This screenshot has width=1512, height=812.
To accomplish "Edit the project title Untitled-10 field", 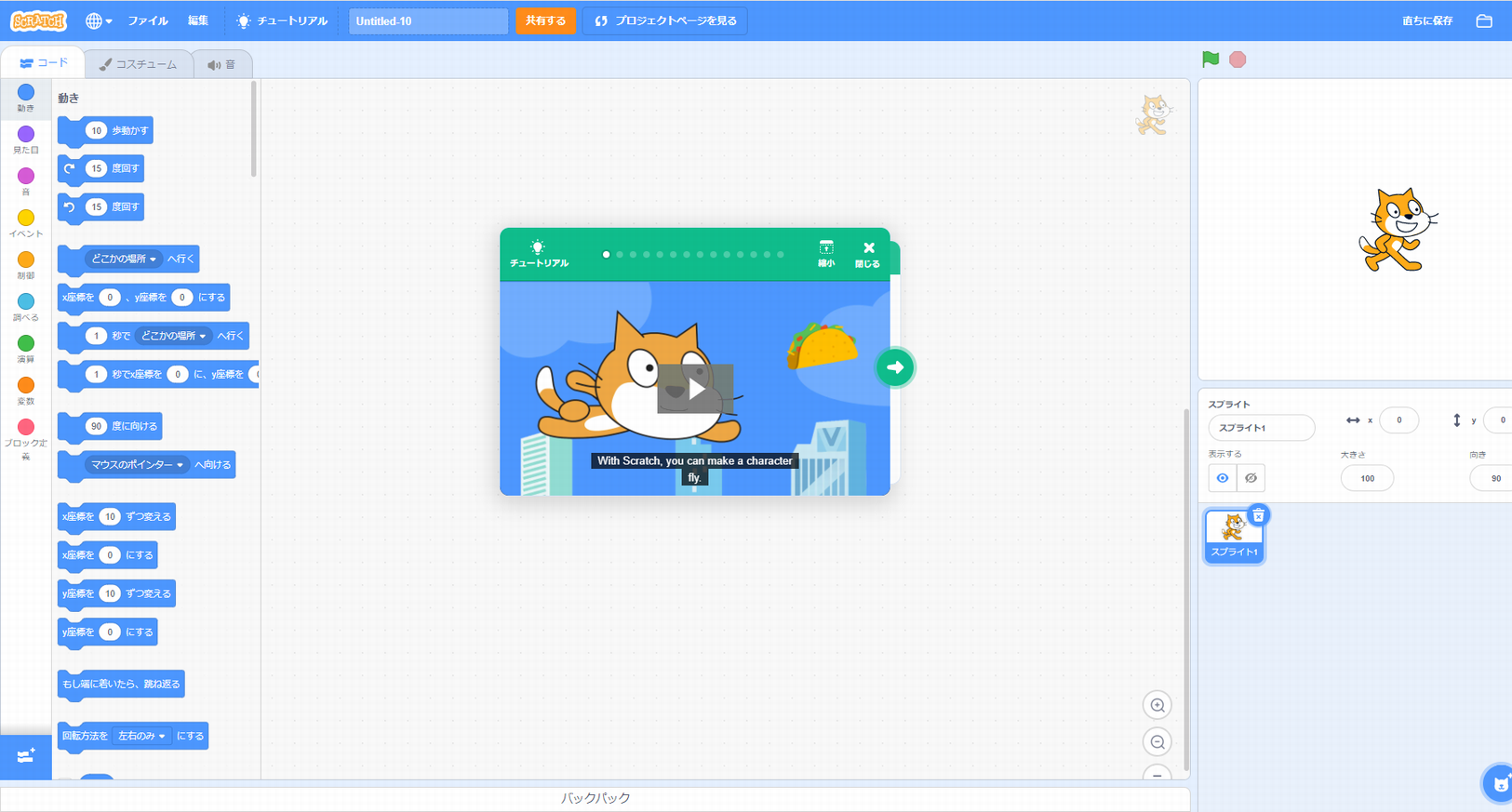I will coord(428,20).
